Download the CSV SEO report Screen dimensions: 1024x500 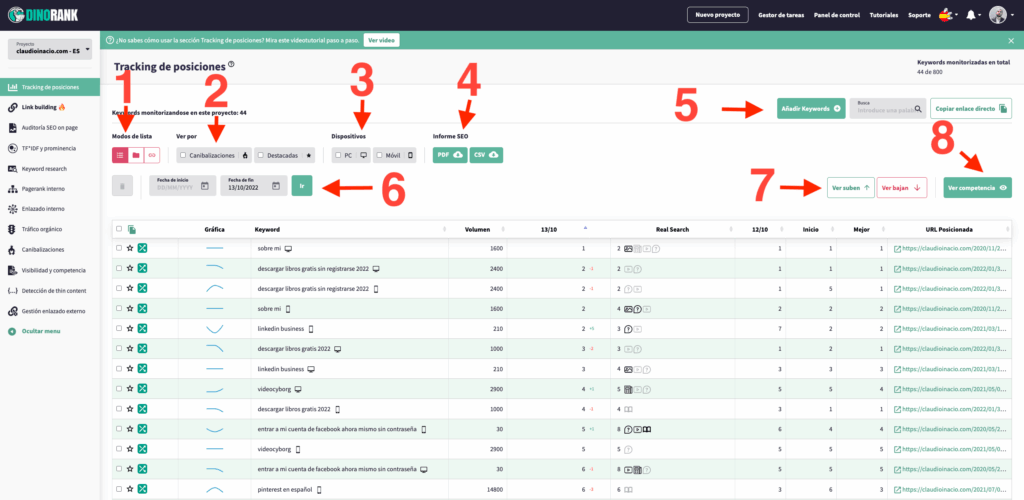click(x=486, y=155)
